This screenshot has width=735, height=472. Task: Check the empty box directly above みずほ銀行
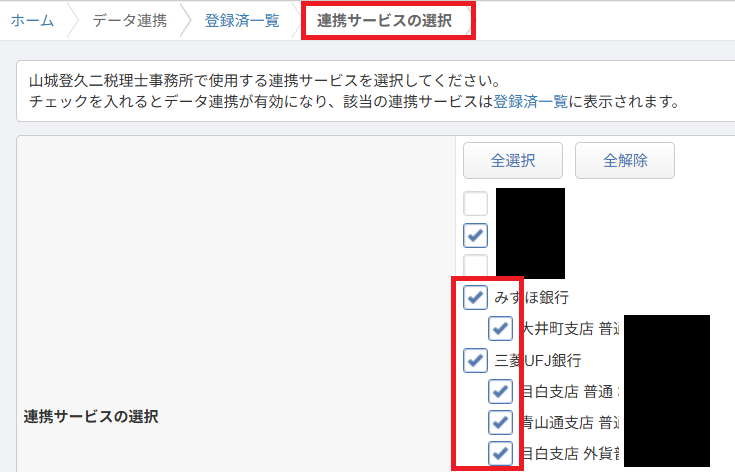pyautogui.click(x=475, y=265)
